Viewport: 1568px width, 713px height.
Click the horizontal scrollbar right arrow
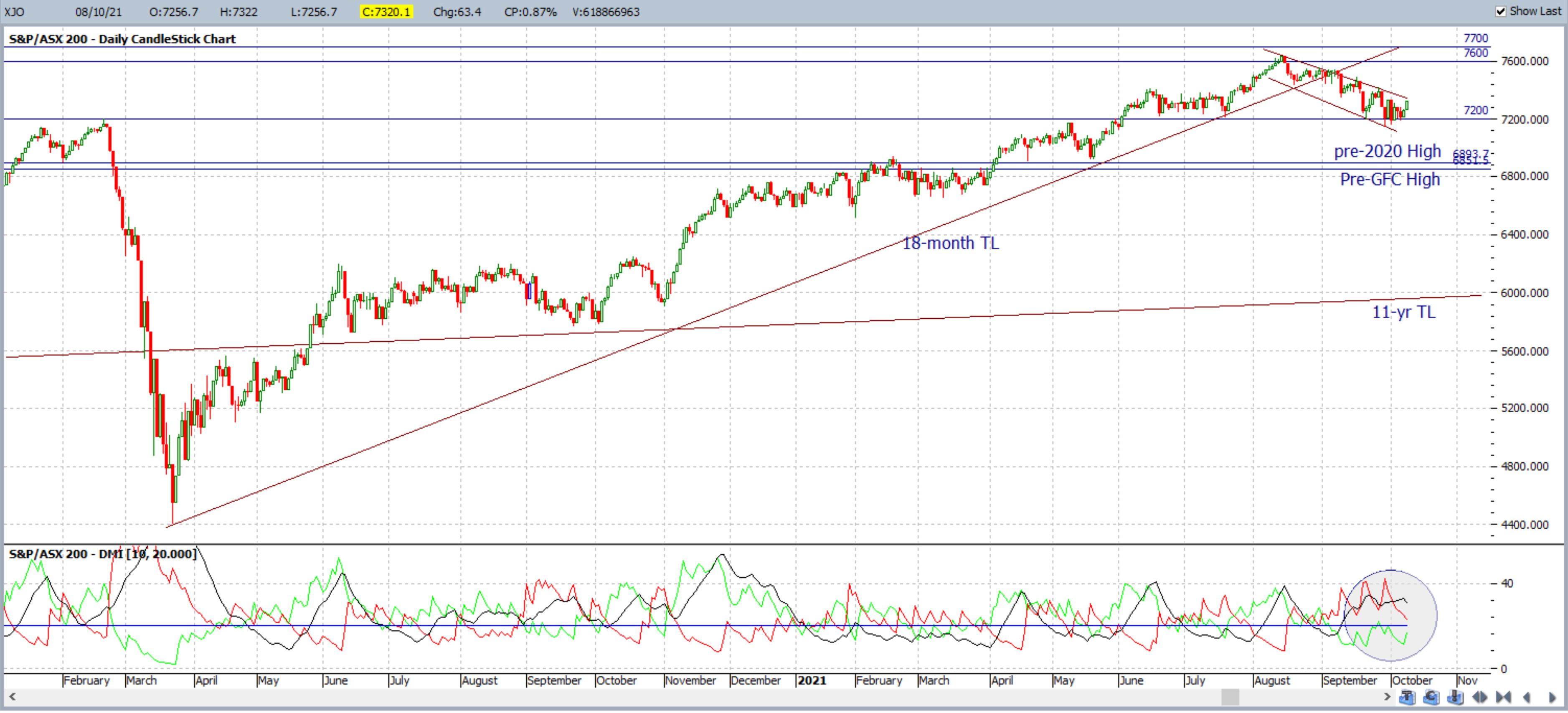tap(1387, 697)
